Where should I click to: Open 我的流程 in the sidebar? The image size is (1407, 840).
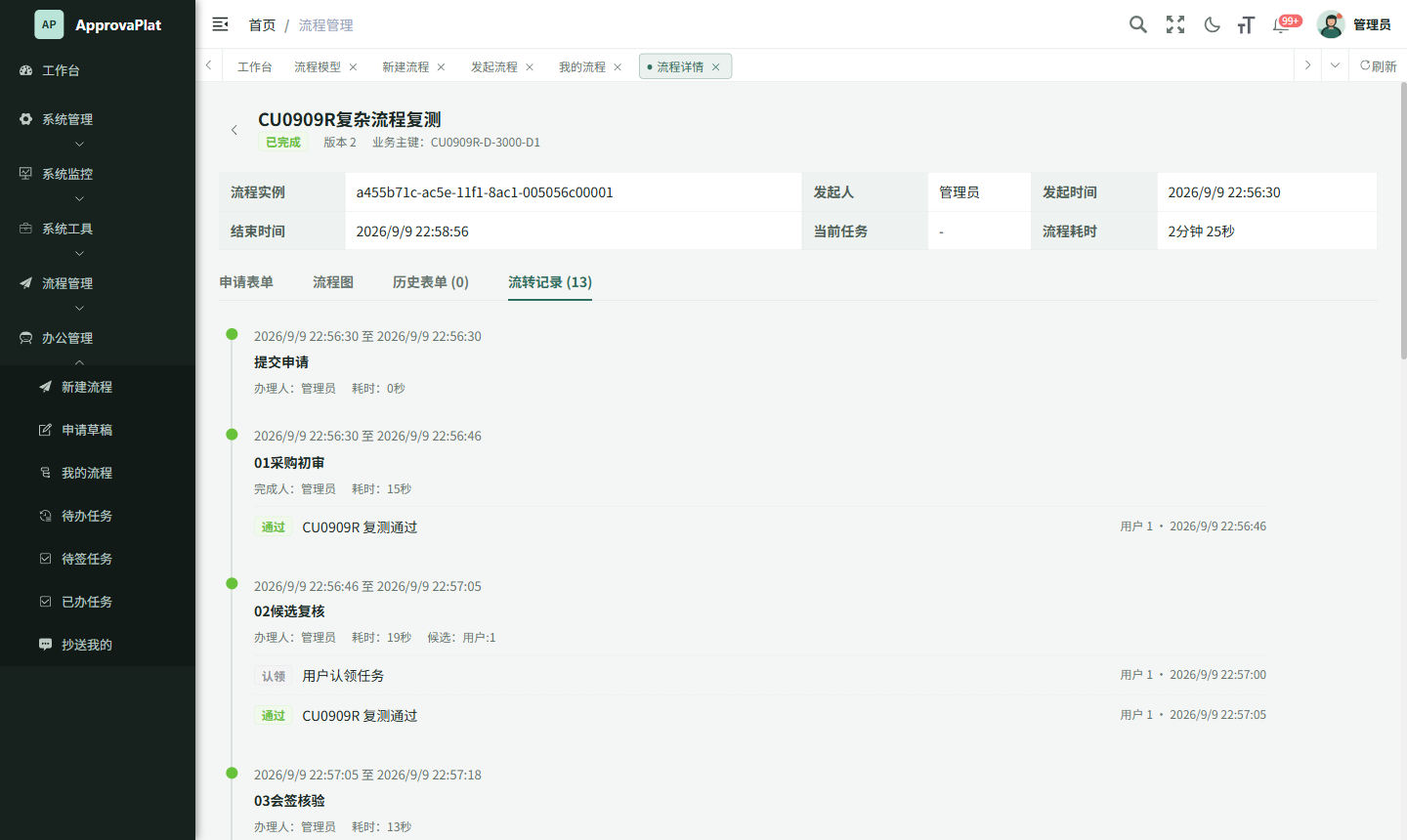pos(98,473)
